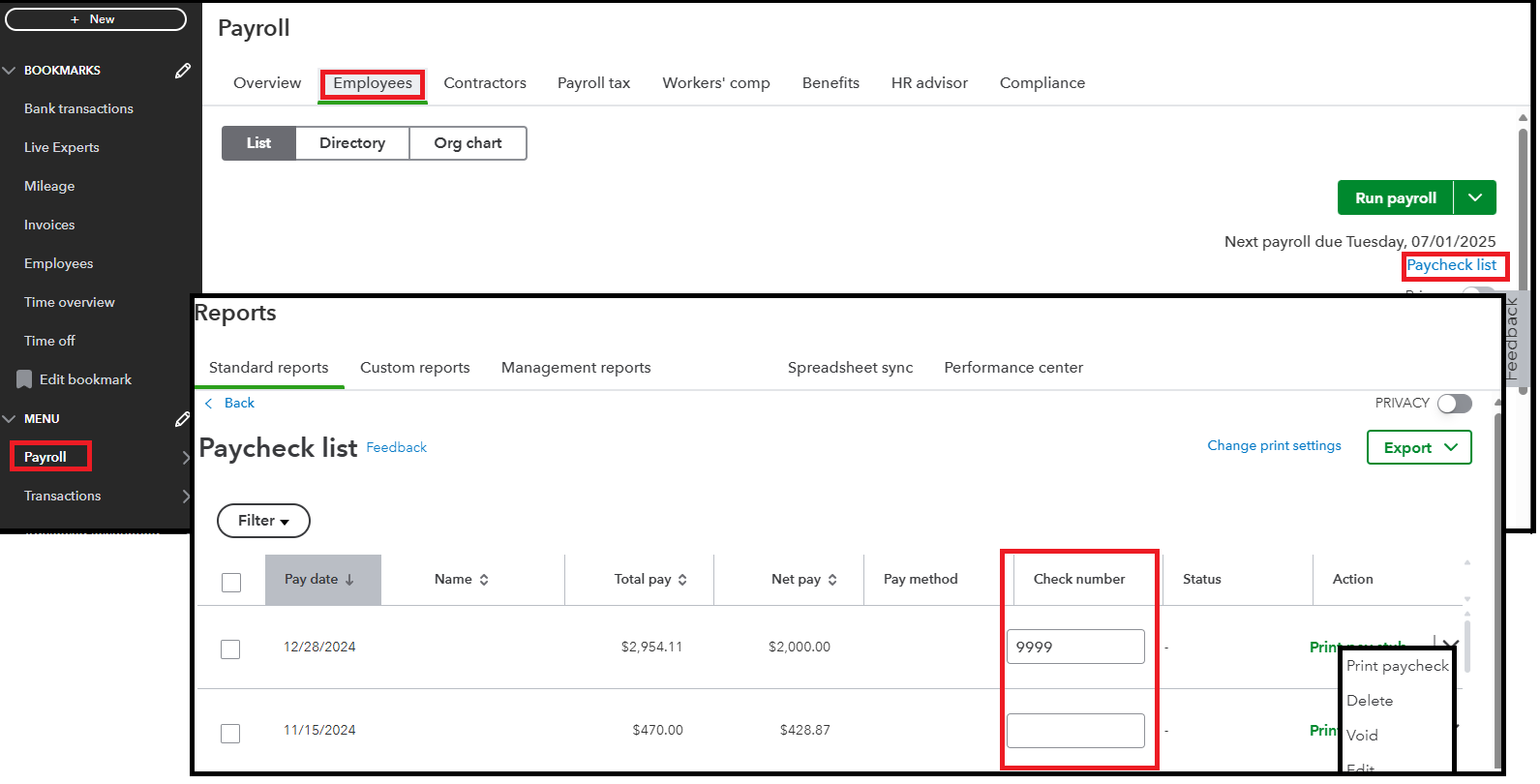Tick the select-all checkbox in the header
The image size is (1540, 784).
point(231,583)
